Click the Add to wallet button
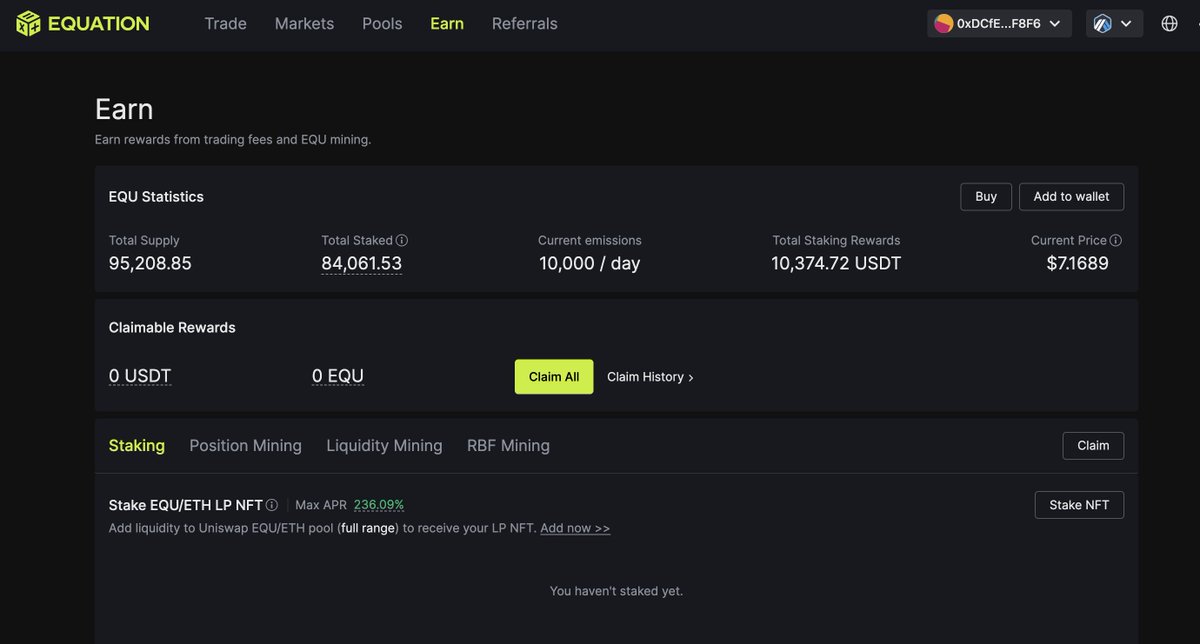The width and height of the screenshot is (1200, 644). click(x=1071, y=197)
